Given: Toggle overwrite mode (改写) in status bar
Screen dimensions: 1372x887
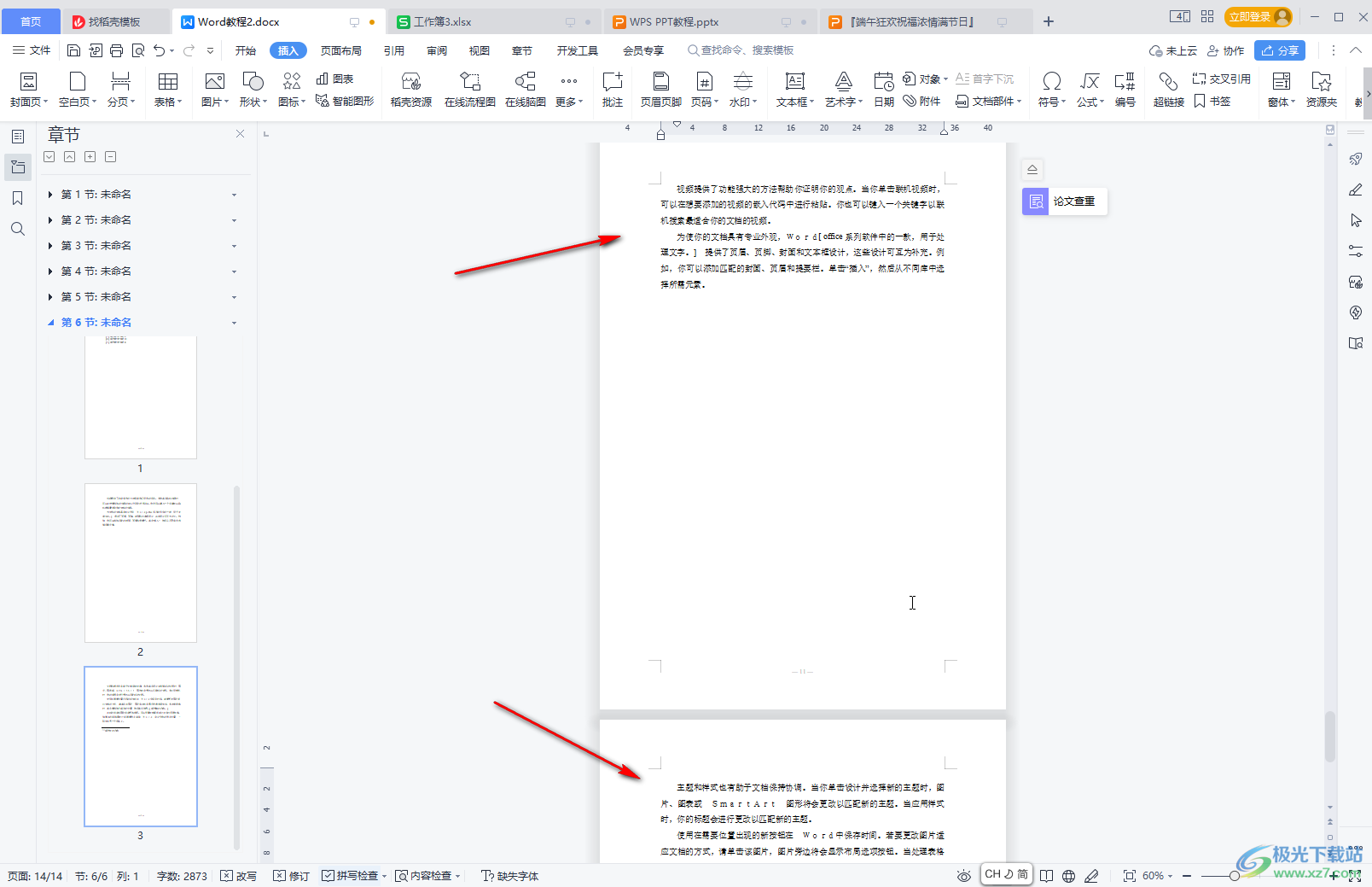Looking at the screenshot, I should click(x=238, y=876).
